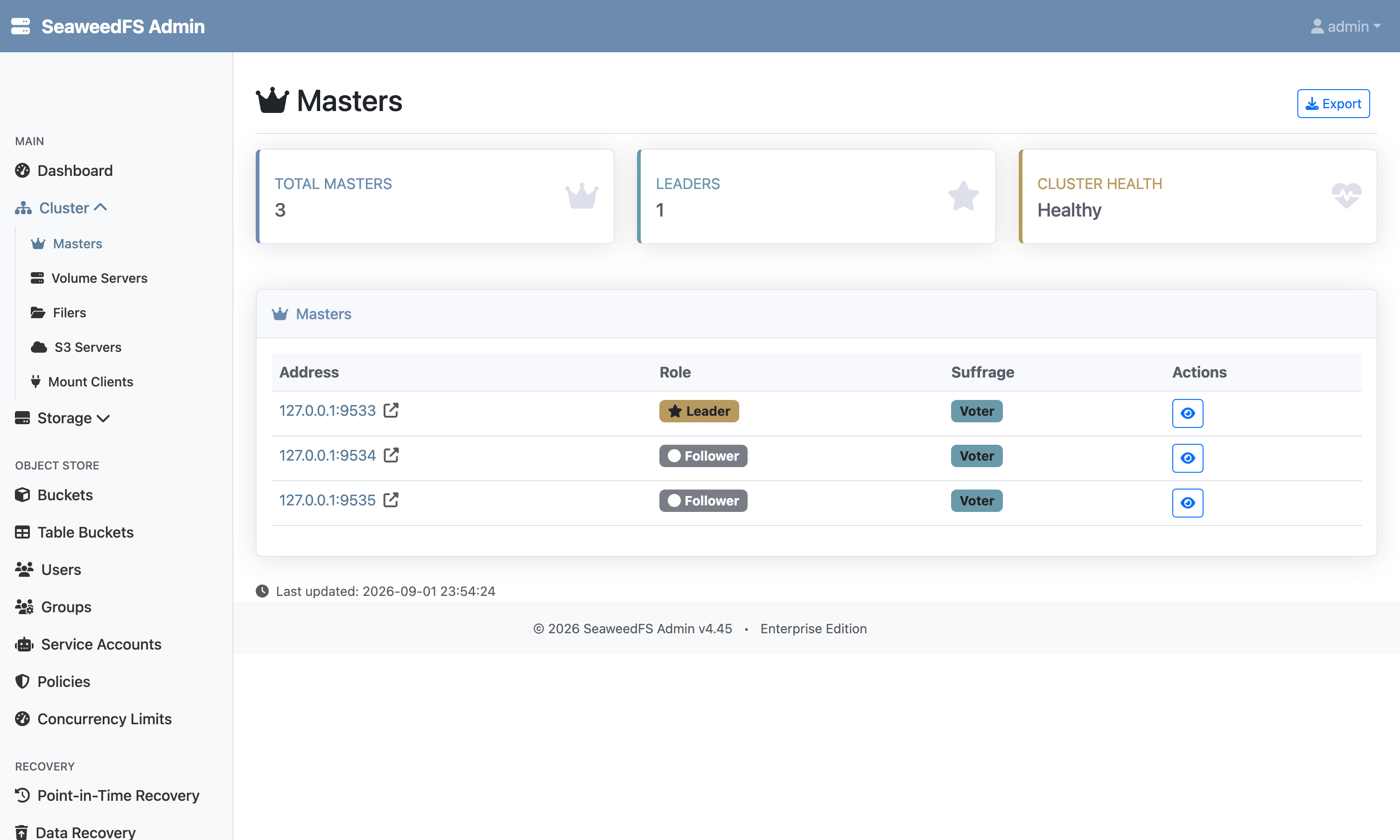Screen dimensions: 1400x840
Task: View details for master 127.0.0.1:9533
Action: [x=1187, y=413]
